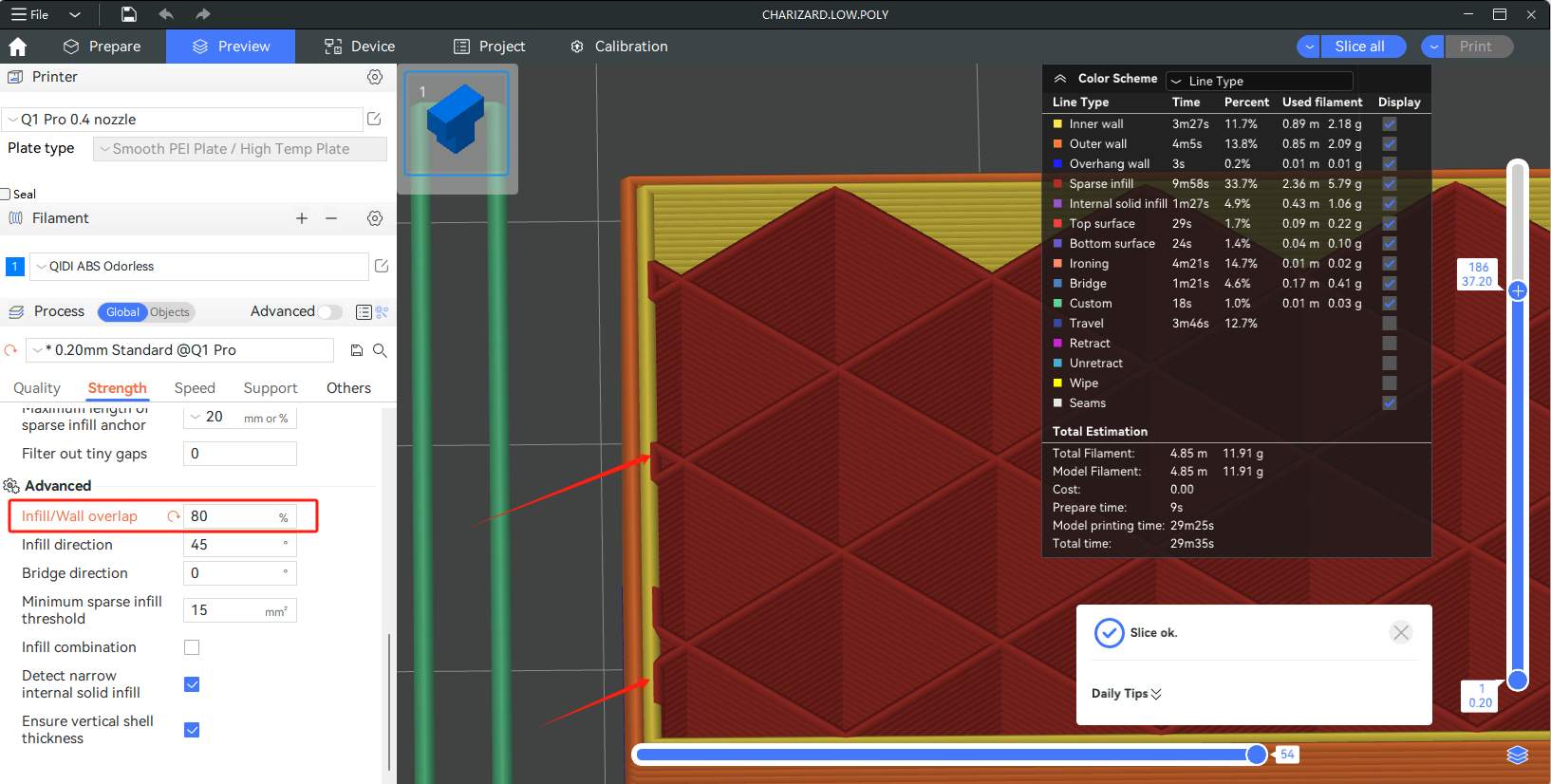Click the search process settings magnifier icon

pos(380,350)
